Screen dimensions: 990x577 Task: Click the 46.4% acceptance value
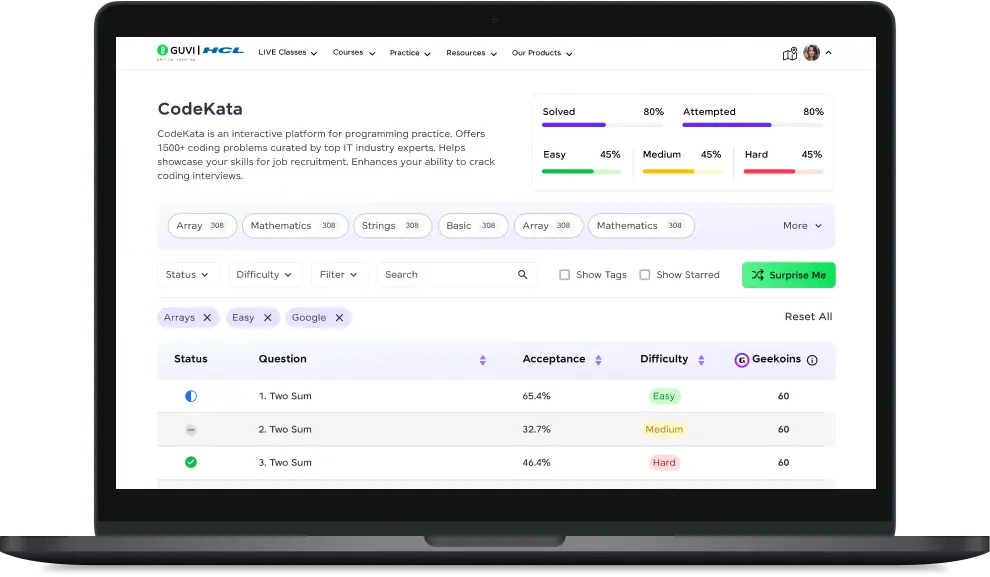(x=536, y=462)
